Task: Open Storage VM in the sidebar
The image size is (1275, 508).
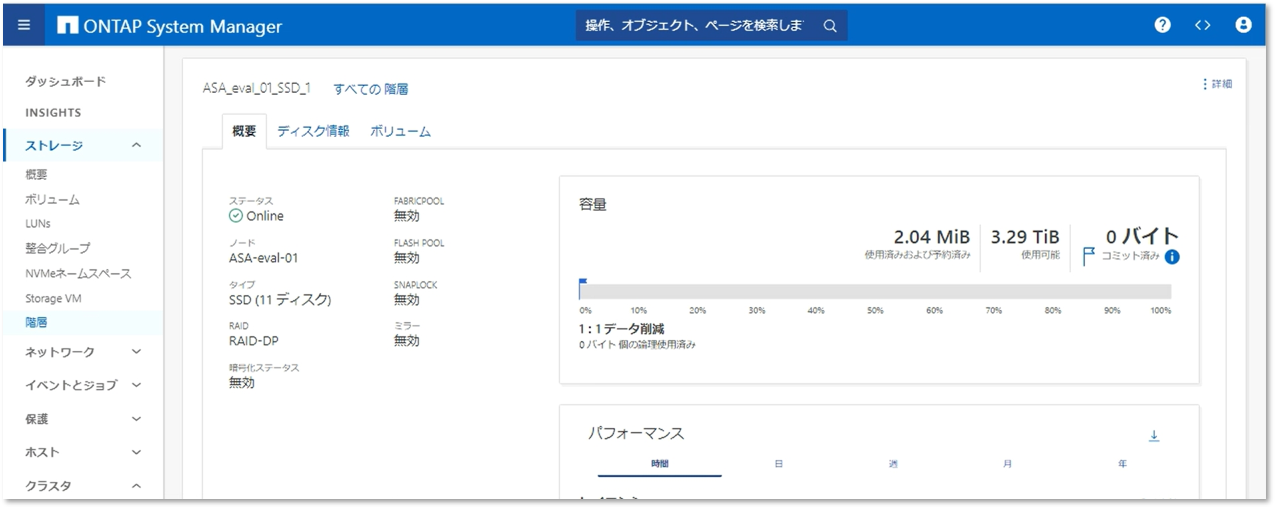Action: click(52, 298)
